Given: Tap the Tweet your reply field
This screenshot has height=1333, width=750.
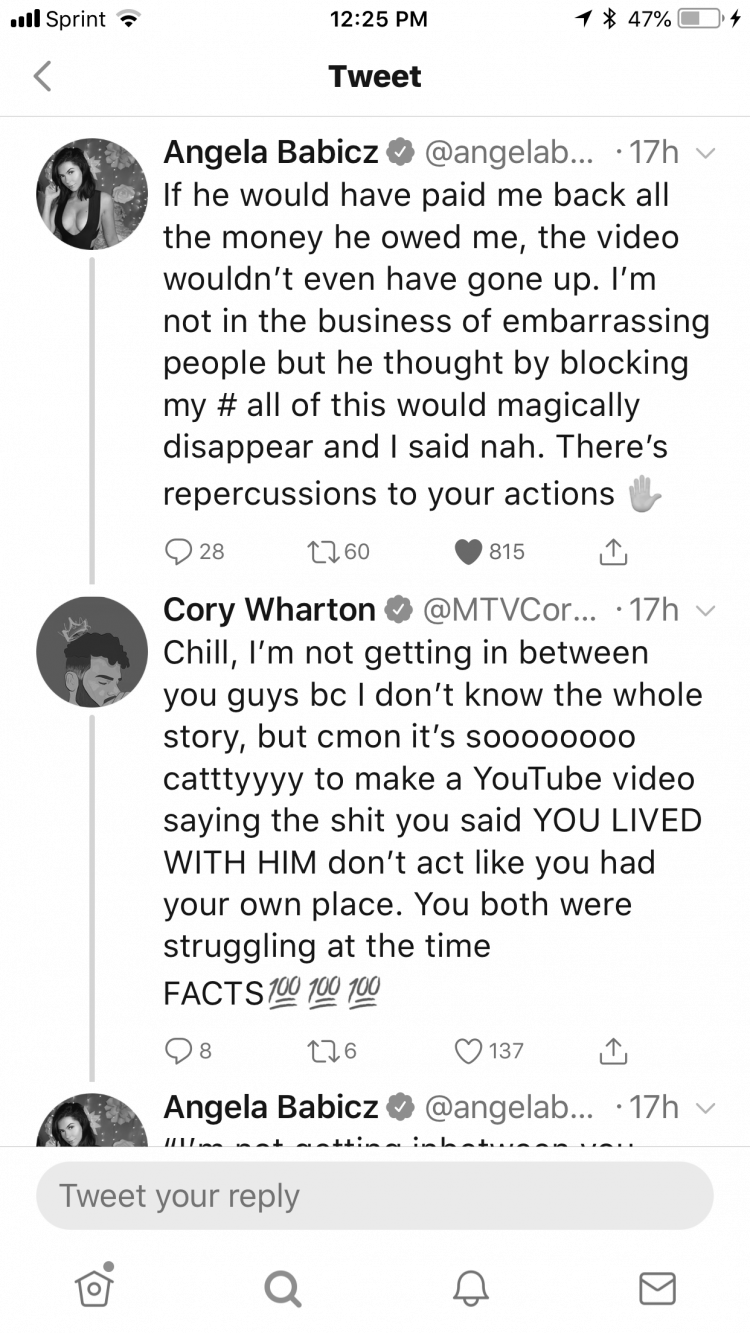Looking at the screenshot, I should 375,1195.
